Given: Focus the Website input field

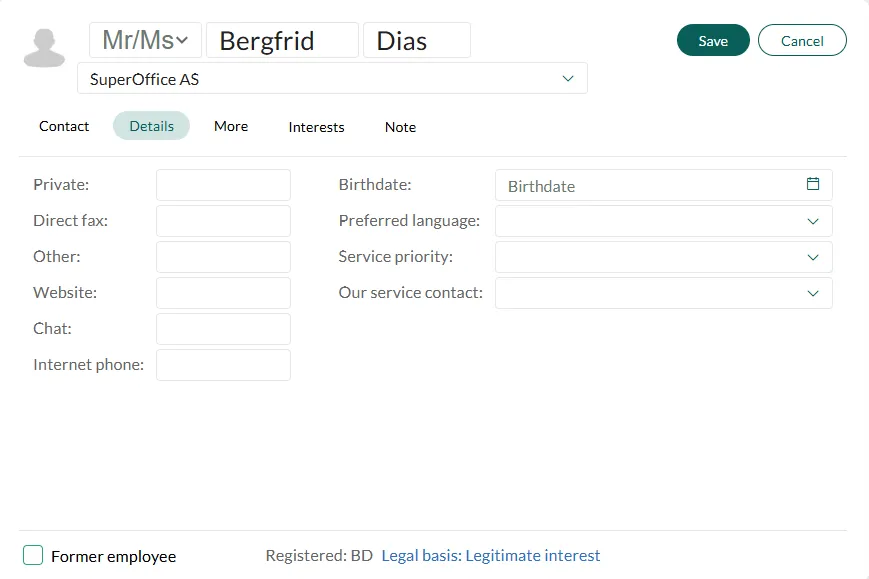Looking at the screenshot, I should click(x=223, y=293).
